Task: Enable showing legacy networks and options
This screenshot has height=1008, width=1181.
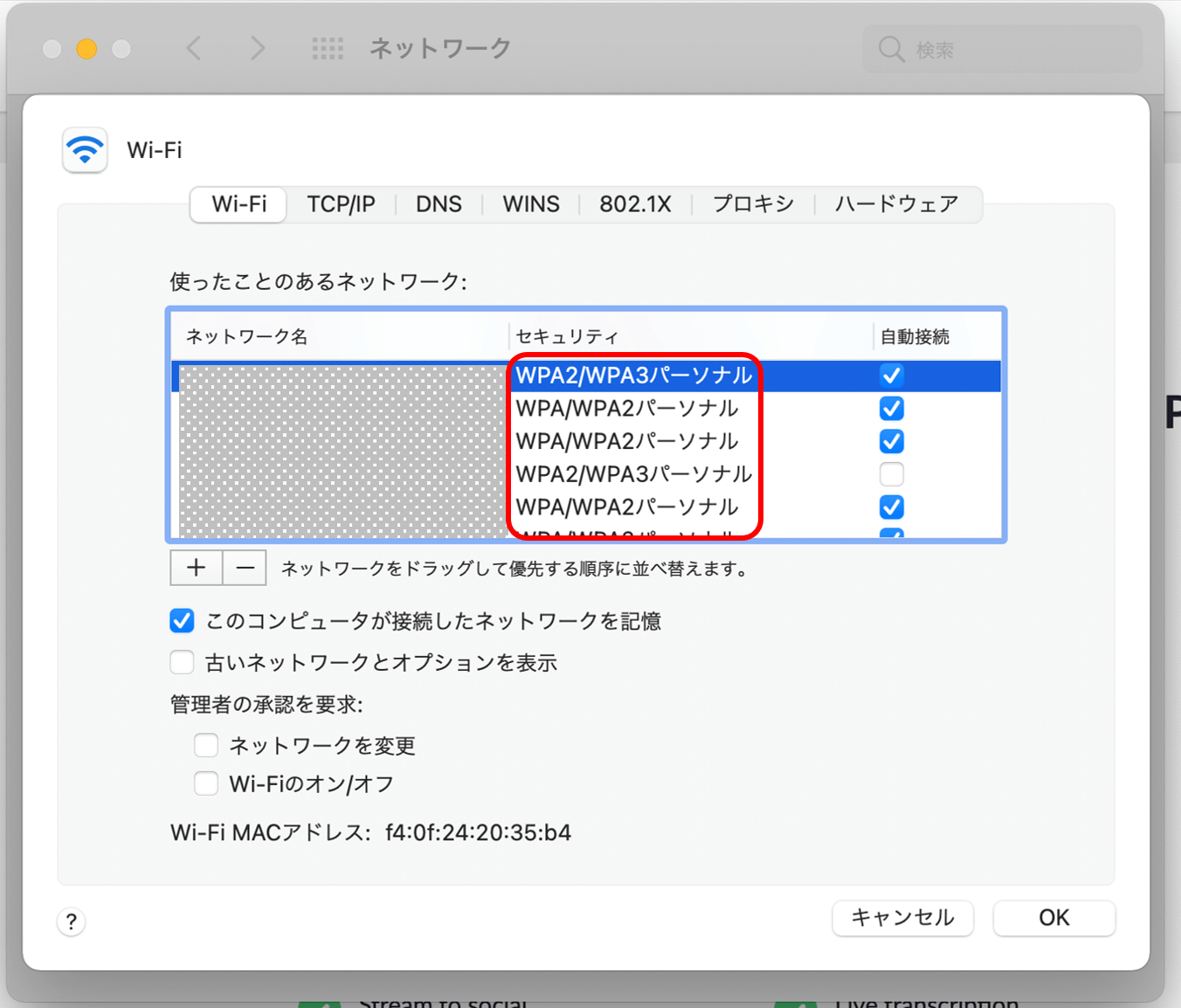Action: click(182, 663)
